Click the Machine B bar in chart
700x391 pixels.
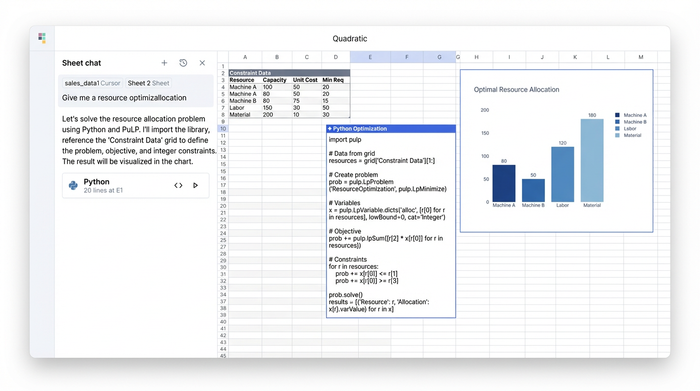[533, 191]
